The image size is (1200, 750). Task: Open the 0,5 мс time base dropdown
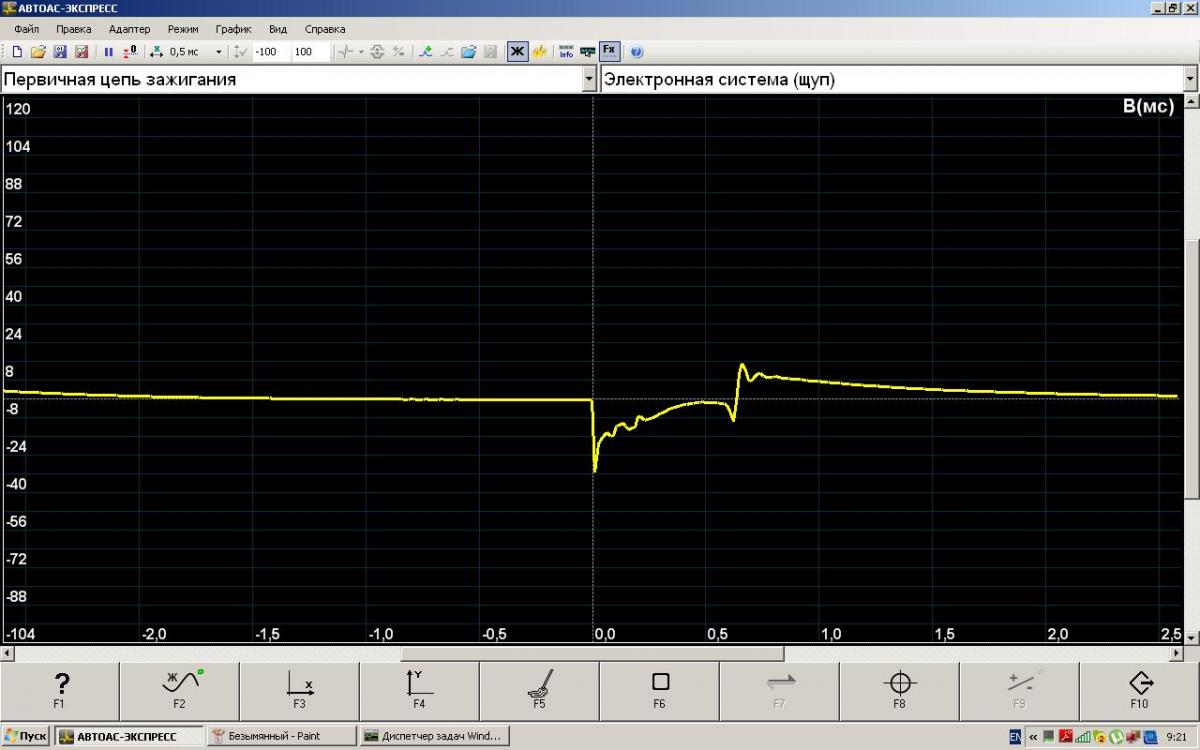coord(219,51)
